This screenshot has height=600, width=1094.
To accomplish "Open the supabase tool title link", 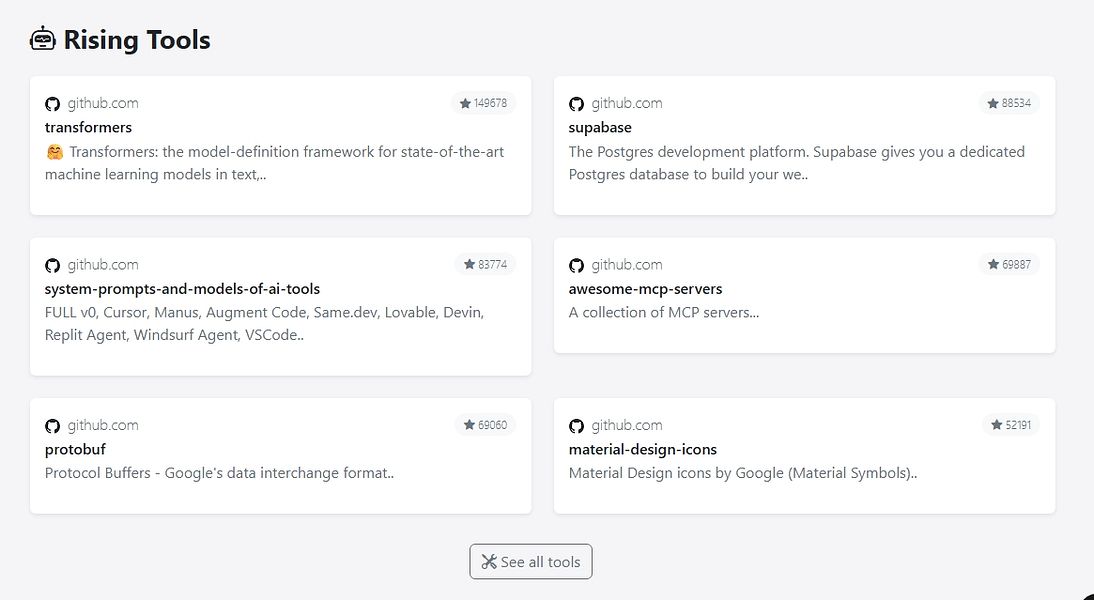I will tap(600, 128).
